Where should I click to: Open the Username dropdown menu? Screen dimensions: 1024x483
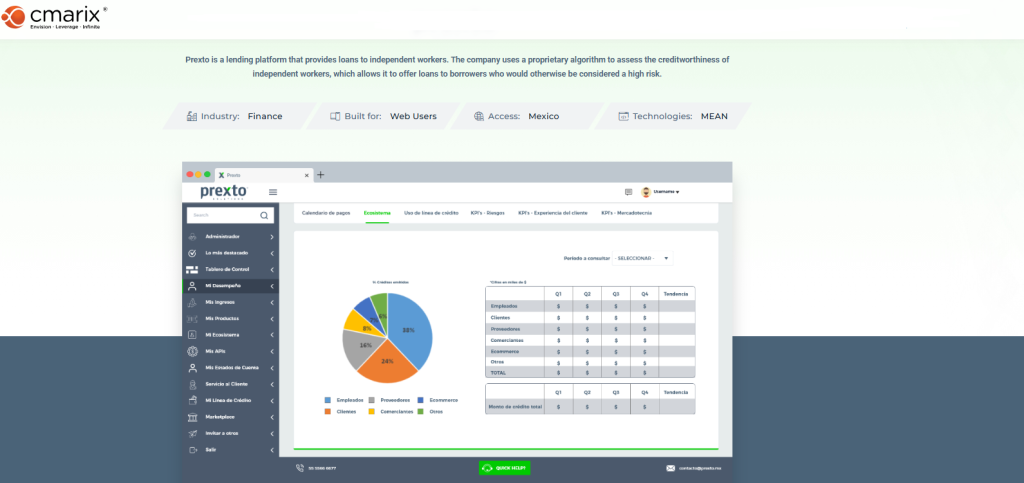coord(666,192)
